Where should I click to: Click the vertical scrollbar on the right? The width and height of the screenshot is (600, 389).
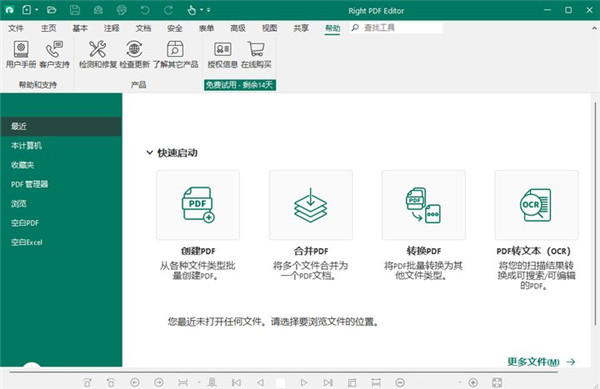click(595, 214)
